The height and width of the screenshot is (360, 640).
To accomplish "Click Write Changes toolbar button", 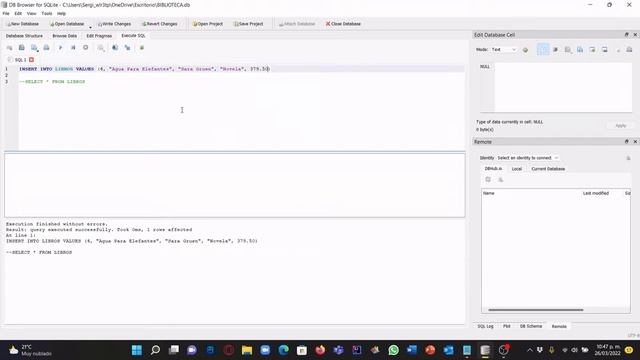I will click(114, 24).
